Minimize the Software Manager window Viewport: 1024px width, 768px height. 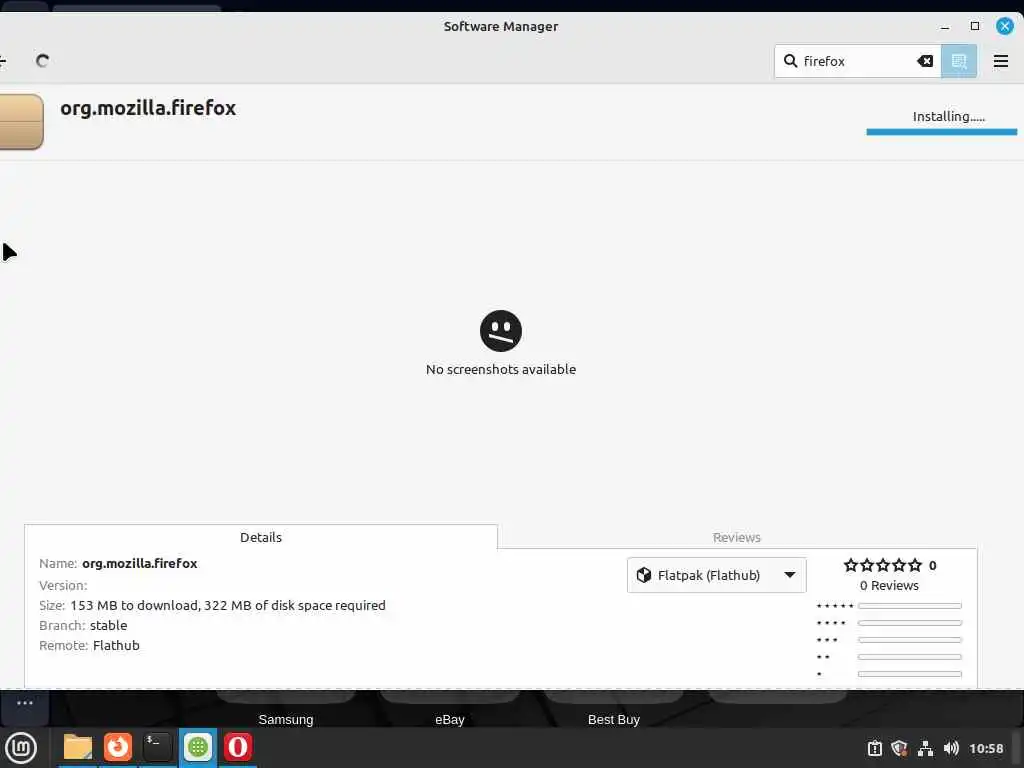pos(944,27)
